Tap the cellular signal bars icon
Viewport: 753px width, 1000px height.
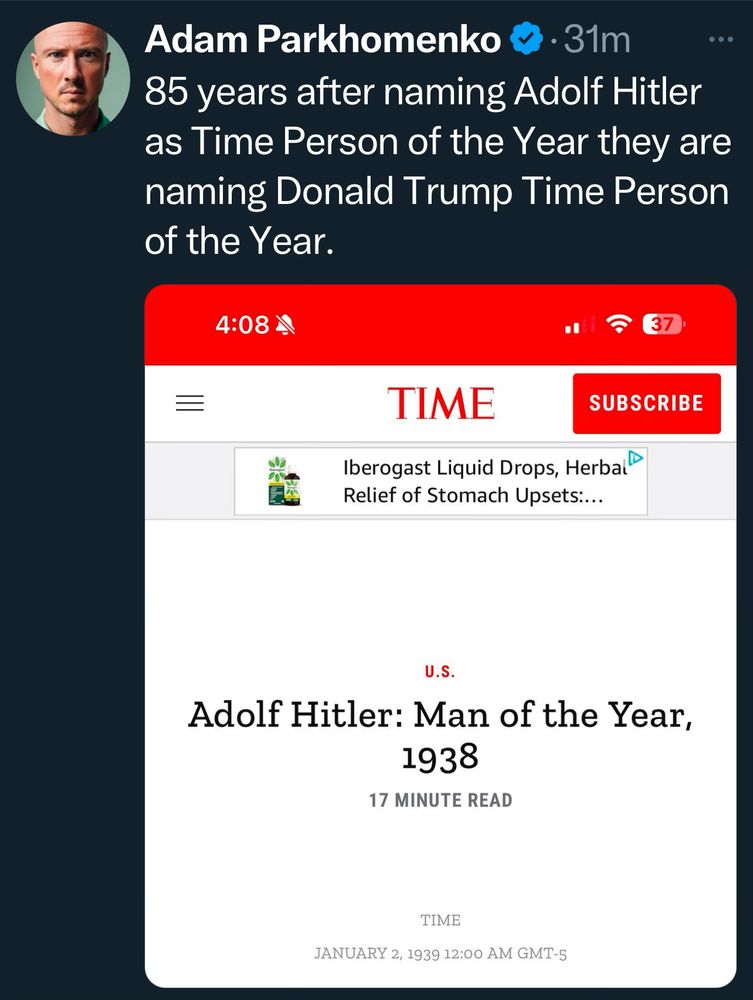pos(574,326)
